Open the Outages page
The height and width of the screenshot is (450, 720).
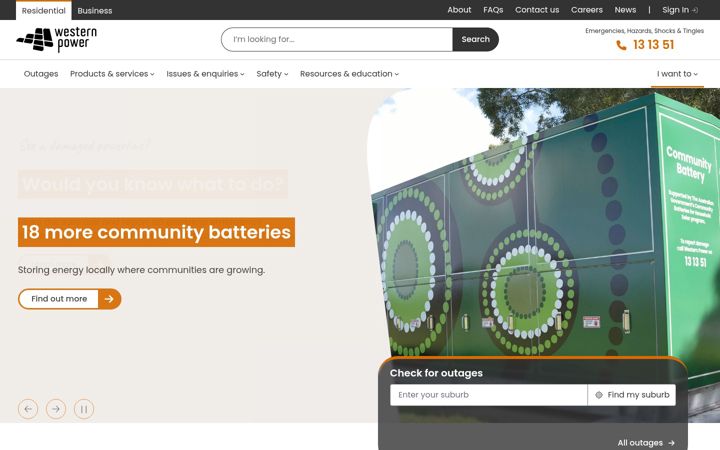tap(41, 74)
